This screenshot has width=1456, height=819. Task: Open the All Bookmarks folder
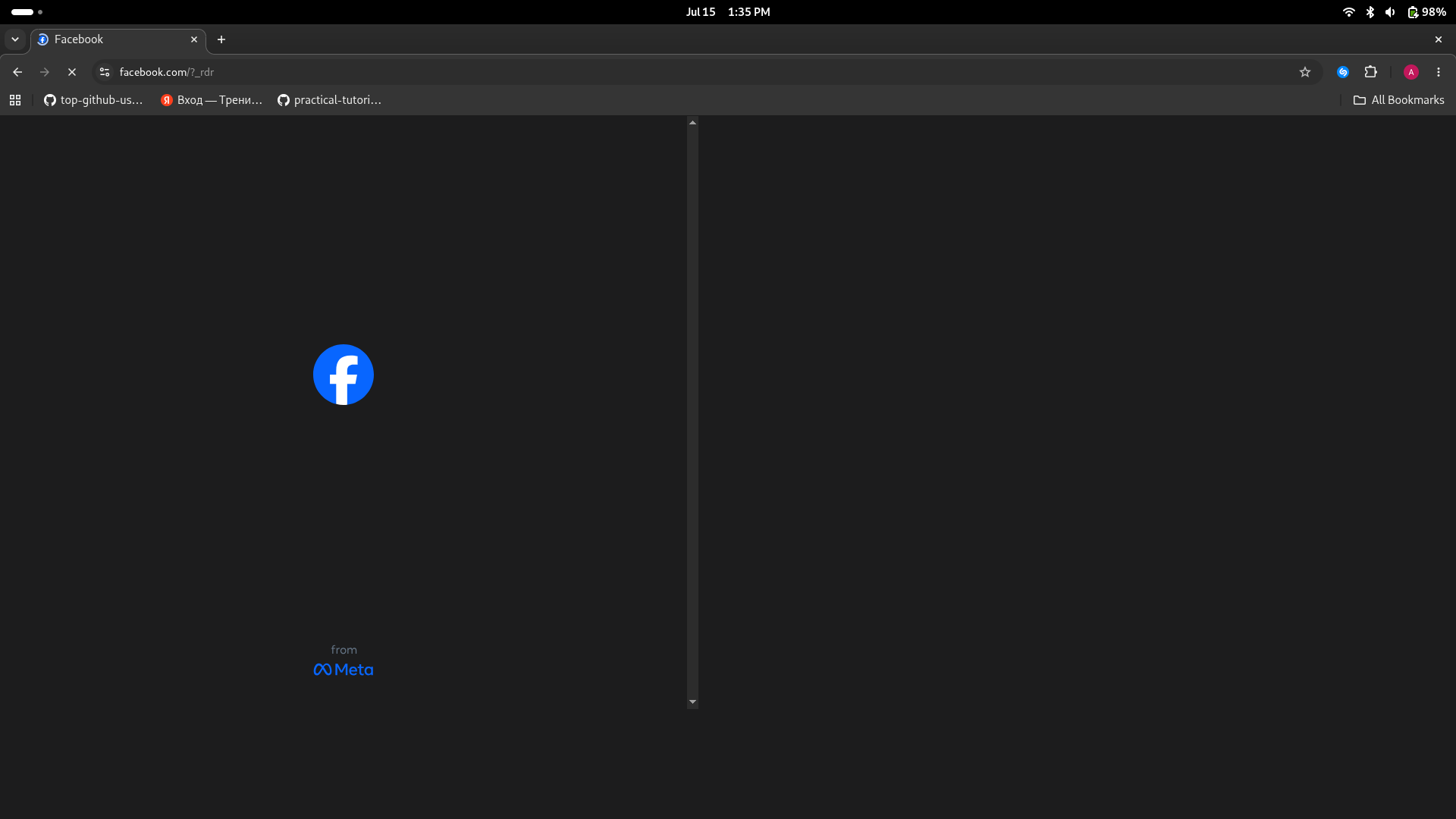point(1399,100)
